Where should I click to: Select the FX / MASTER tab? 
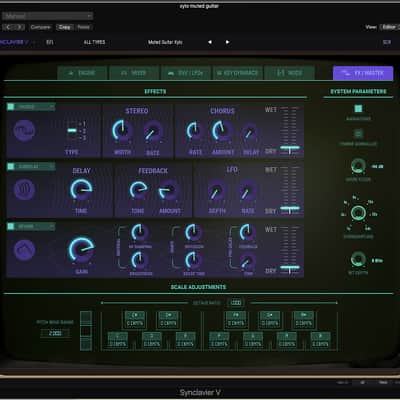pos(363,73)
